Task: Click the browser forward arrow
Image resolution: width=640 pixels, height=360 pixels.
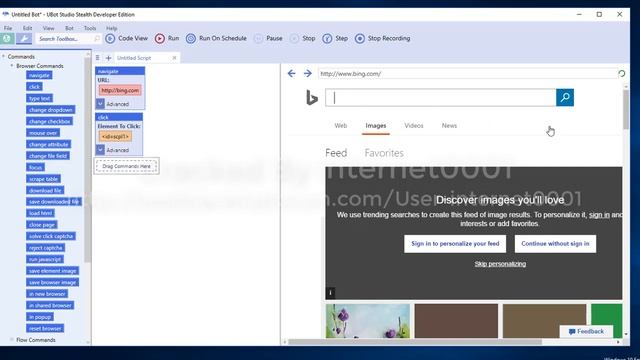Action: (x=308, y=73)
